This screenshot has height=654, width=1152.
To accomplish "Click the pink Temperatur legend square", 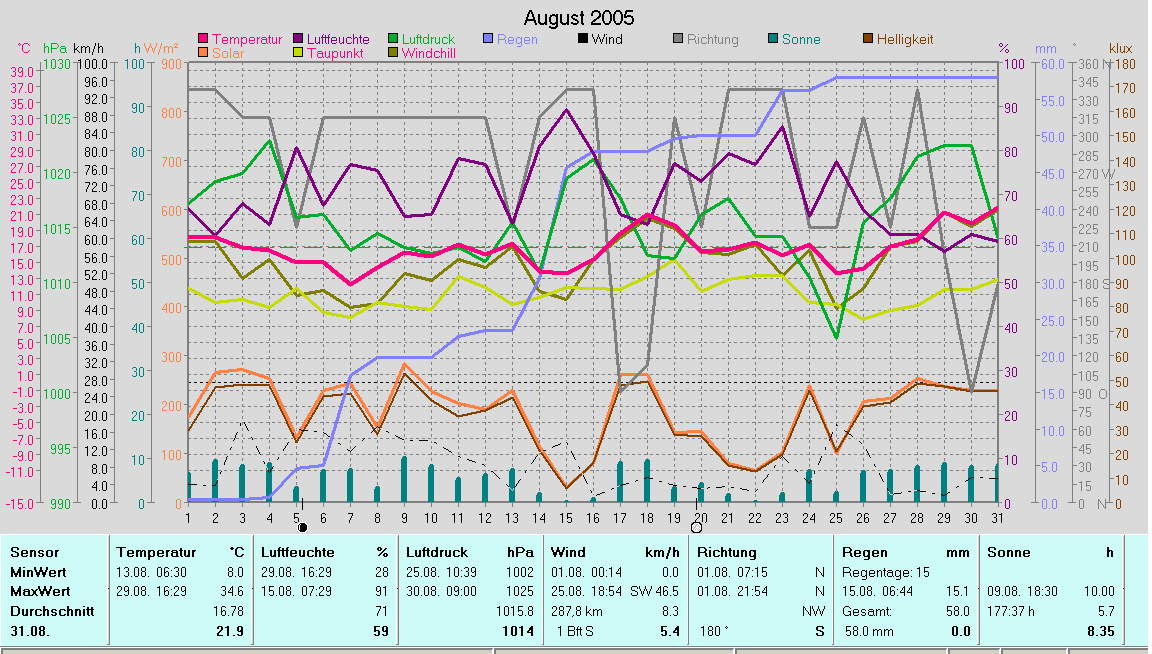I will [205, 39].
